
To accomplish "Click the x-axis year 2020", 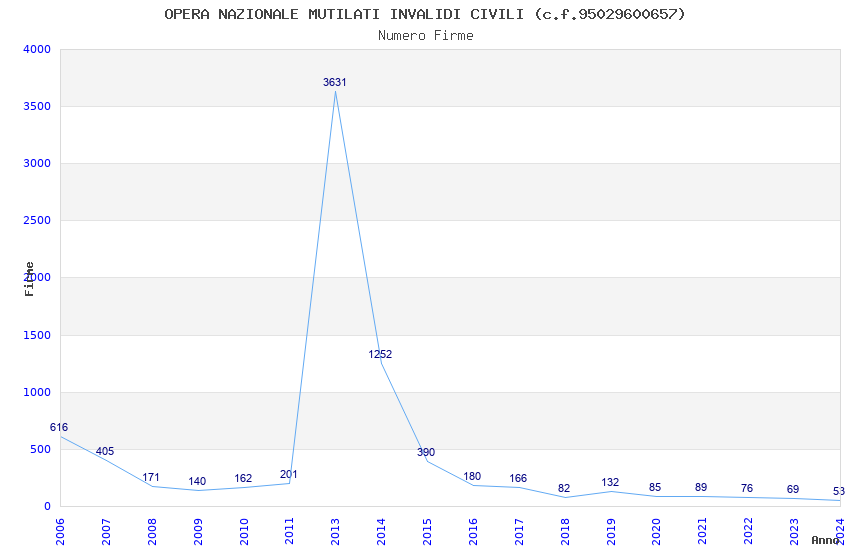I will pos(656,532).
